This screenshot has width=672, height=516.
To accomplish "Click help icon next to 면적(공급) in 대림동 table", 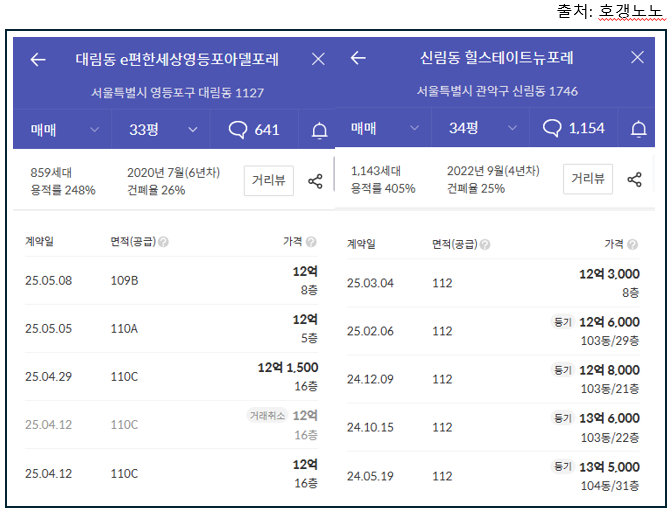I will click(x=163, y=242).
